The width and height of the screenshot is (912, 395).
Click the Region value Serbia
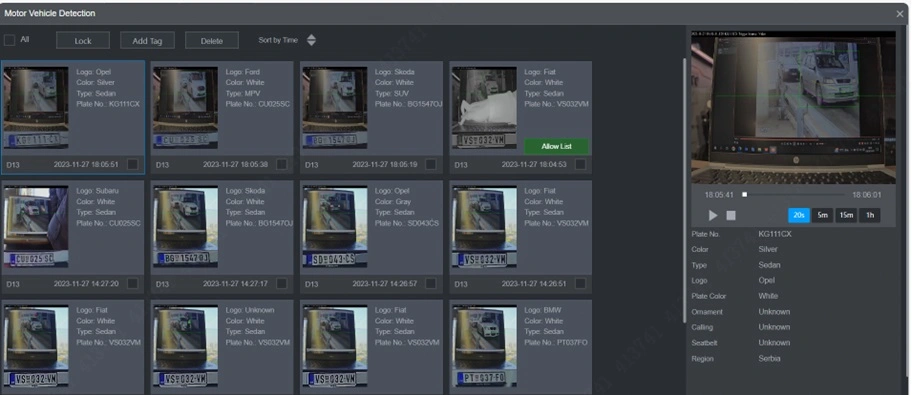(769, 358)
